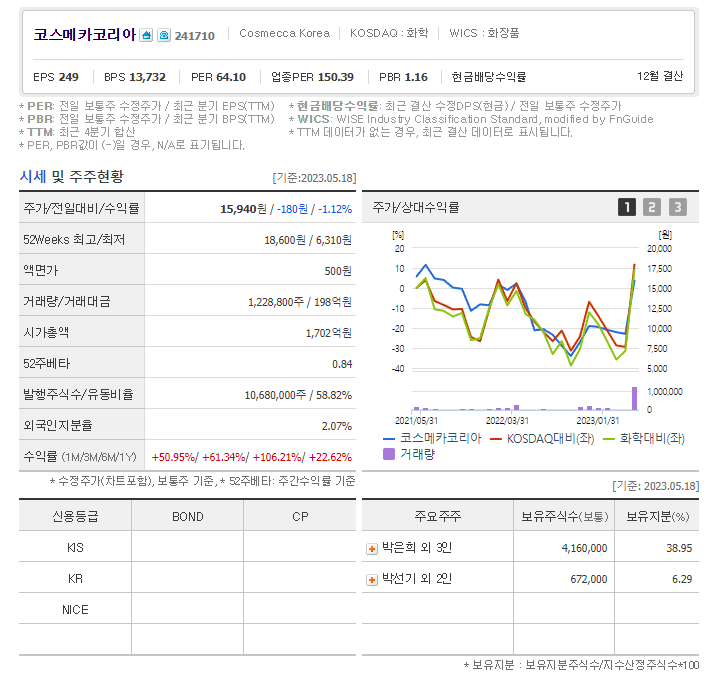Click the CP column header

coord(300,517)
